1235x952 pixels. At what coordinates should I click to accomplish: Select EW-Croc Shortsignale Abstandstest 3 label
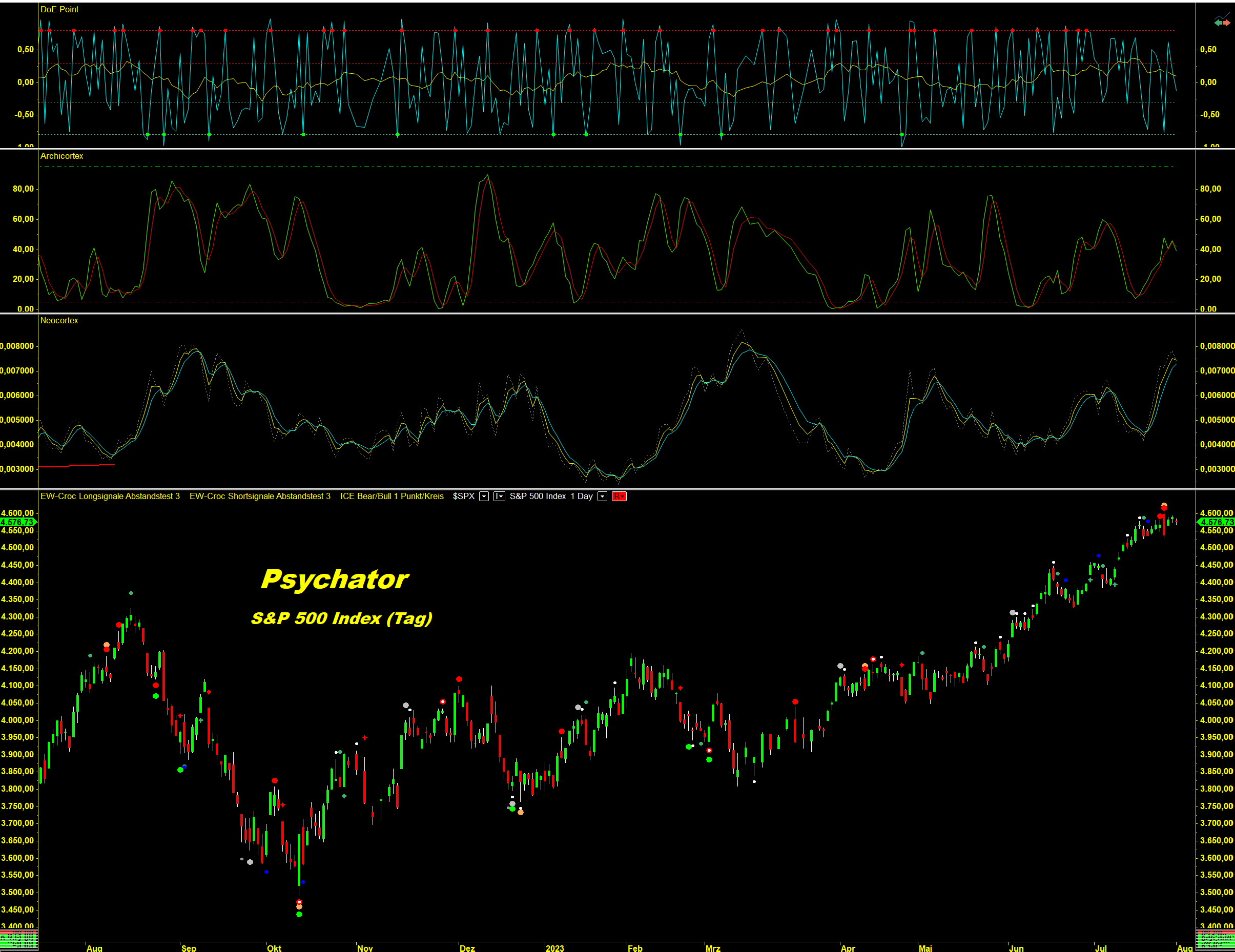pyautogui.click(x=259, y=496)
